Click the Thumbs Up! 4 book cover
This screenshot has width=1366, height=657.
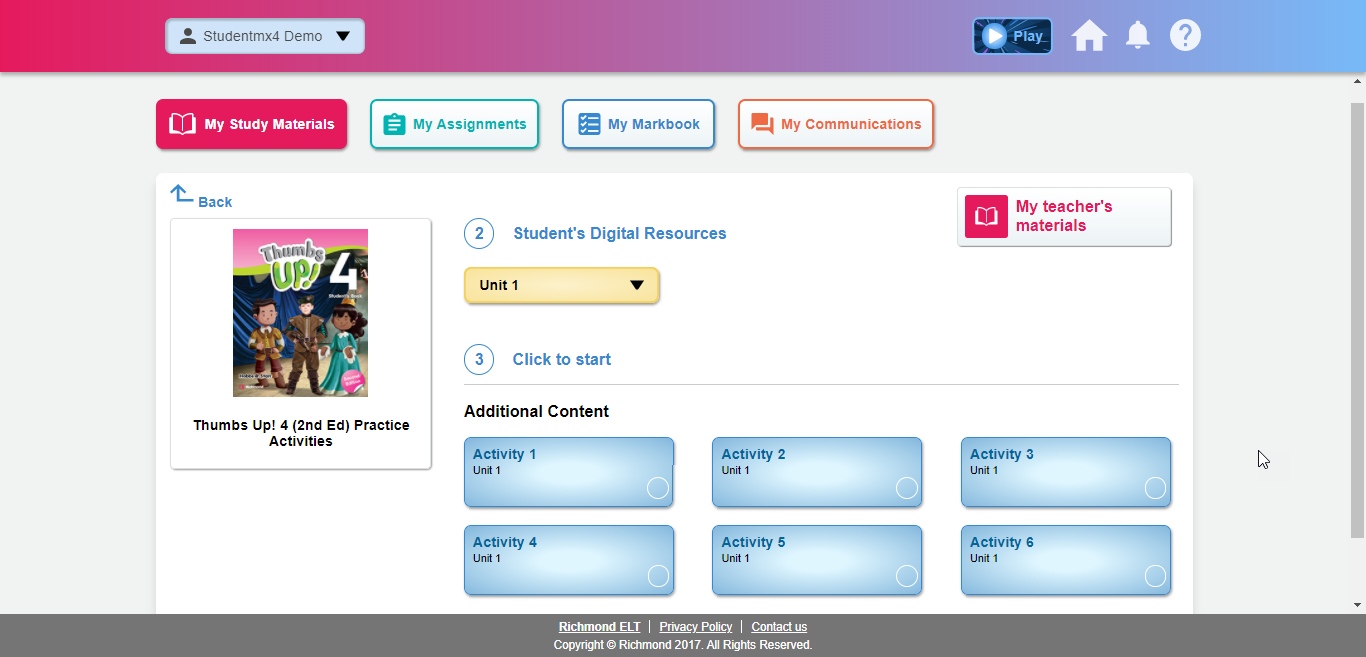(x=300, y=312)
